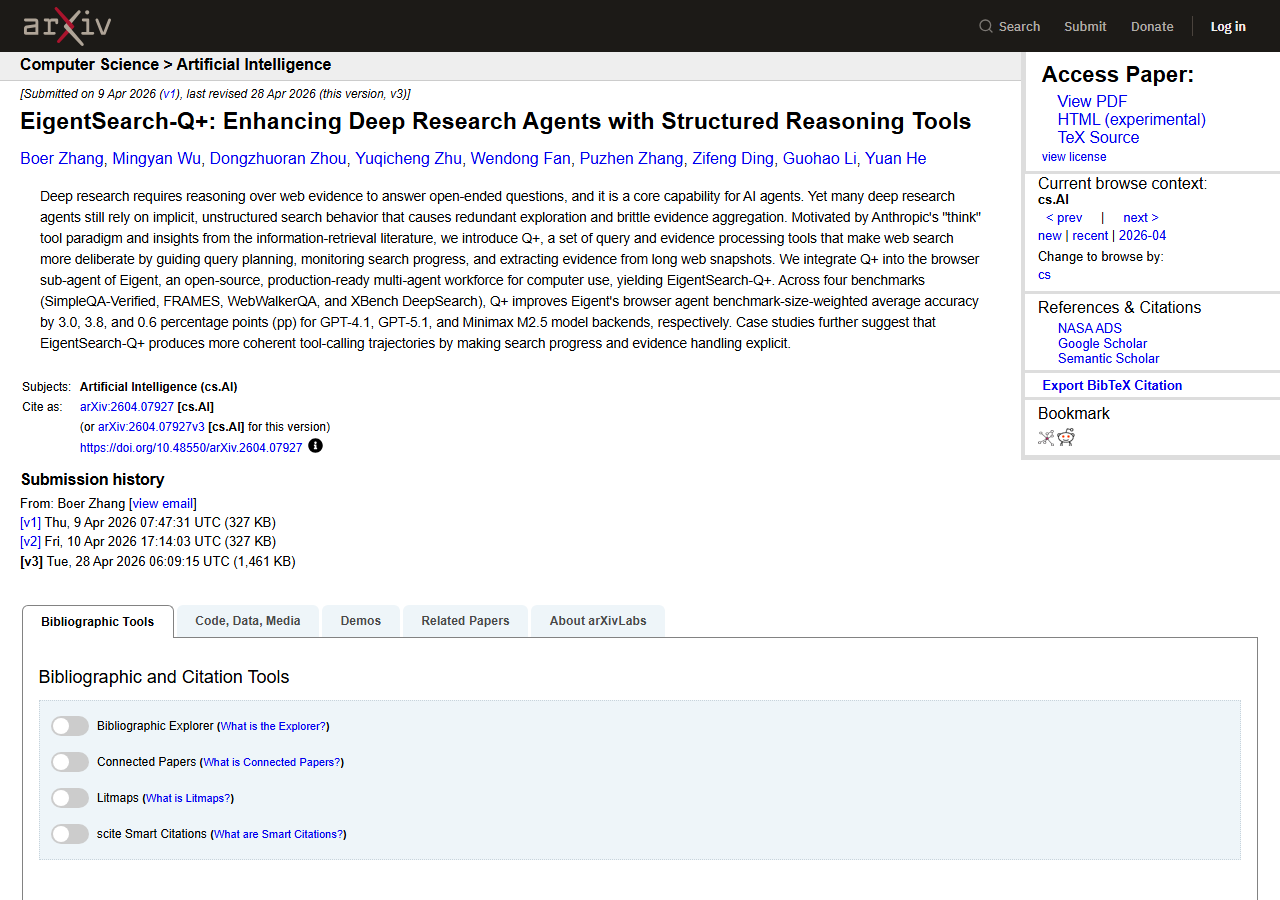Open NASA ADS references
This screenshot has width=1280, height=900.
1090,328
